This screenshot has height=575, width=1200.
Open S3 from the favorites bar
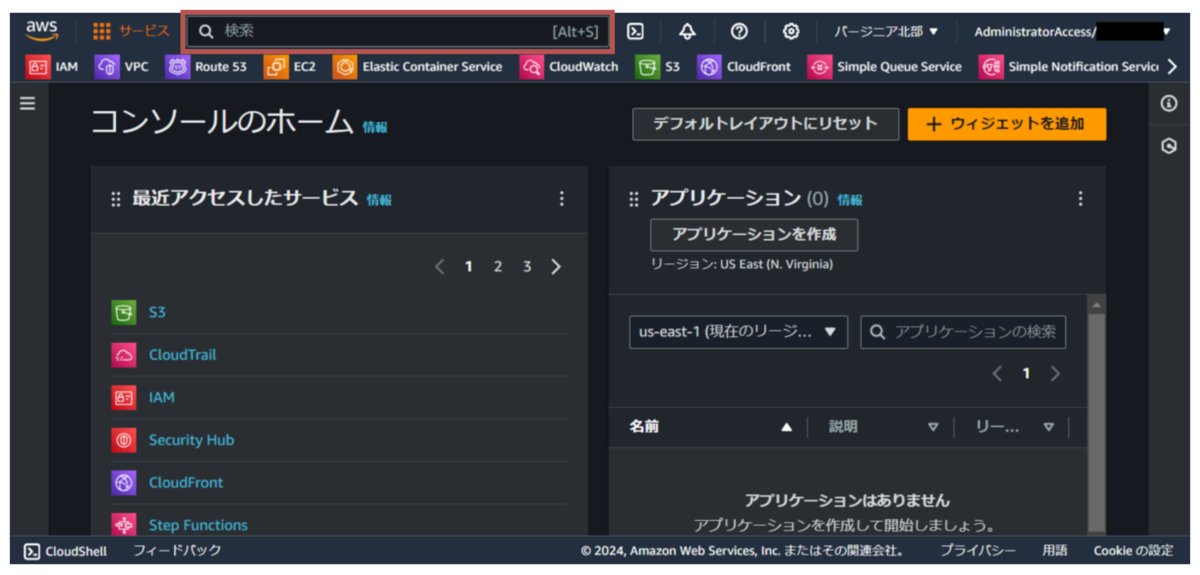coord(658,67)
